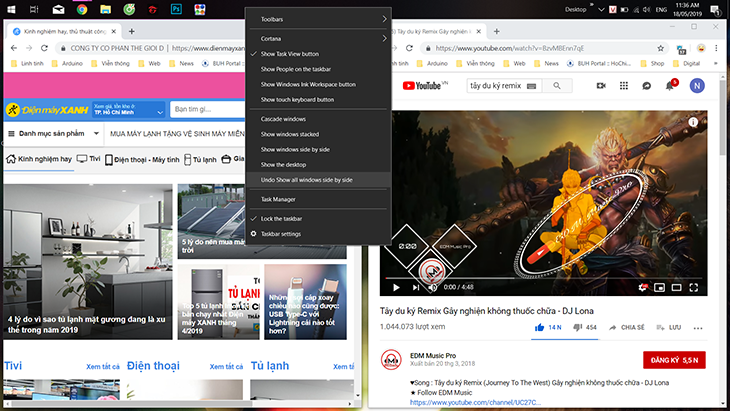This screenshot has width=730, height=411.
Task: Open YouTube on-screen keyboard icon in search
Action: 532,86
